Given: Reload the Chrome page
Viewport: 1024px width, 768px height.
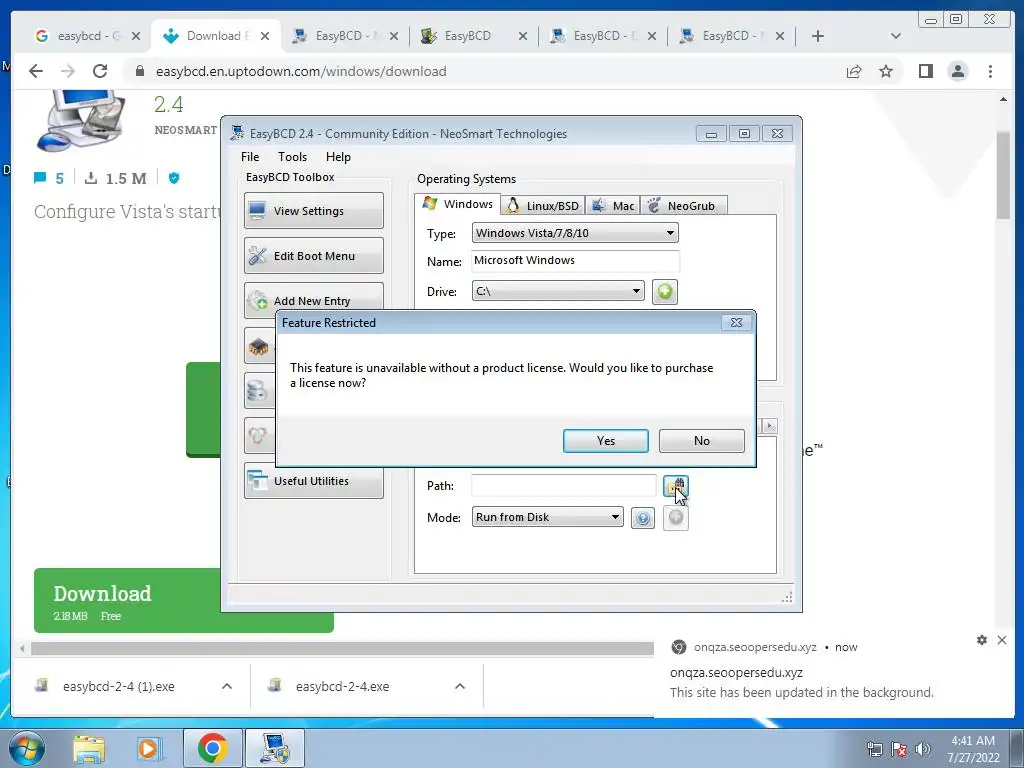Looking at the screenshot, I should pos(99,71).
